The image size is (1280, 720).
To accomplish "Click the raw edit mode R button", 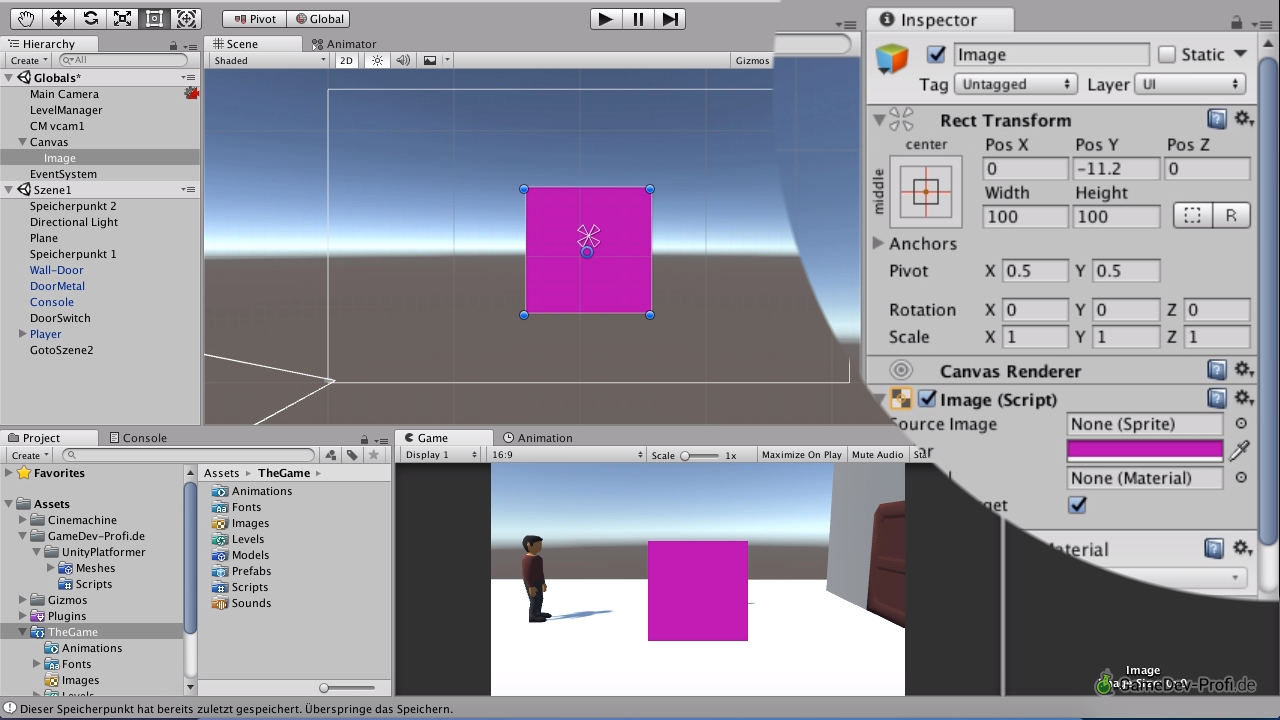I will point(1231,216).
